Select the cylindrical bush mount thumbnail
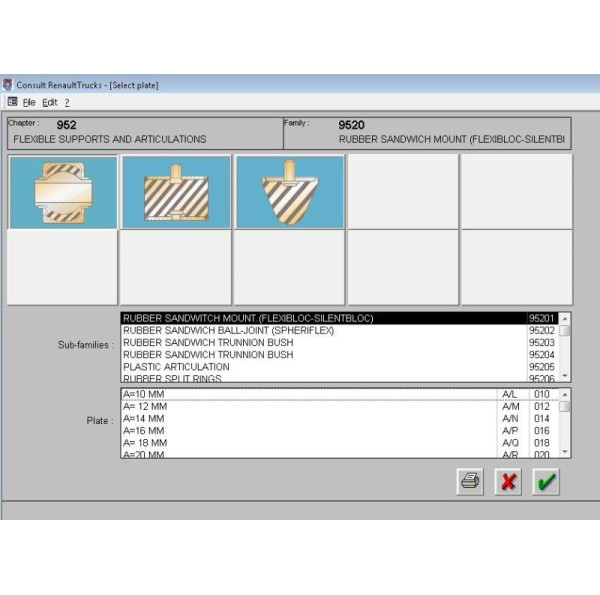600x595 pixels. pos(62,192)
